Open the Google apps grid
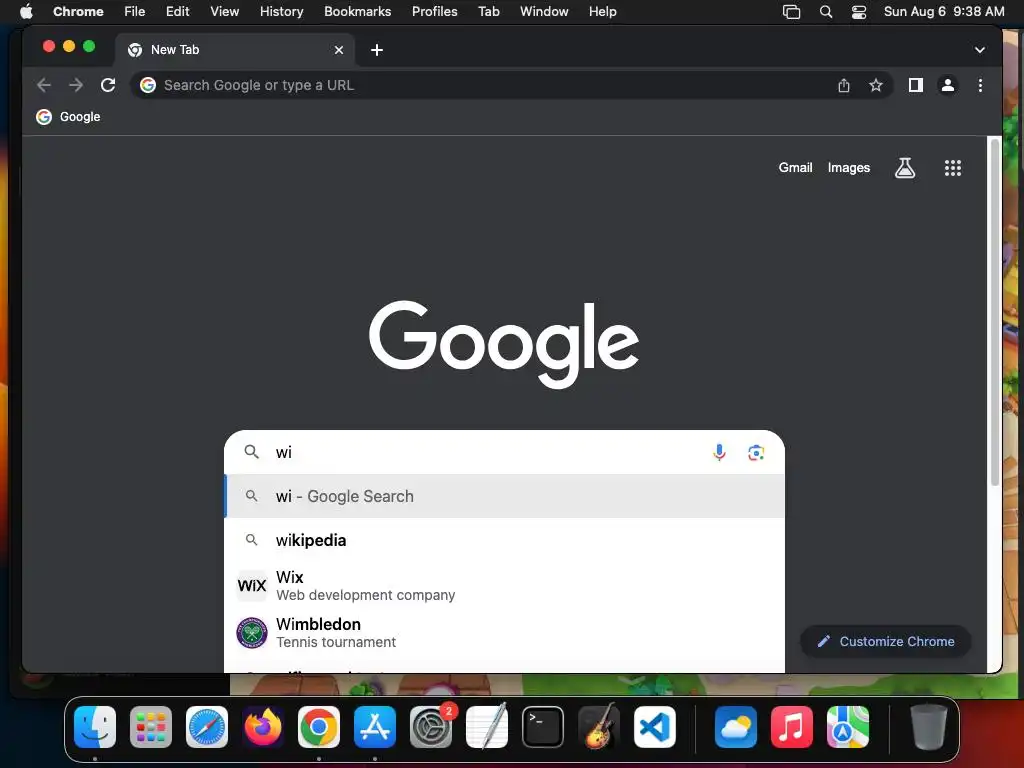Screen dimensions: 1024x768 952,168
